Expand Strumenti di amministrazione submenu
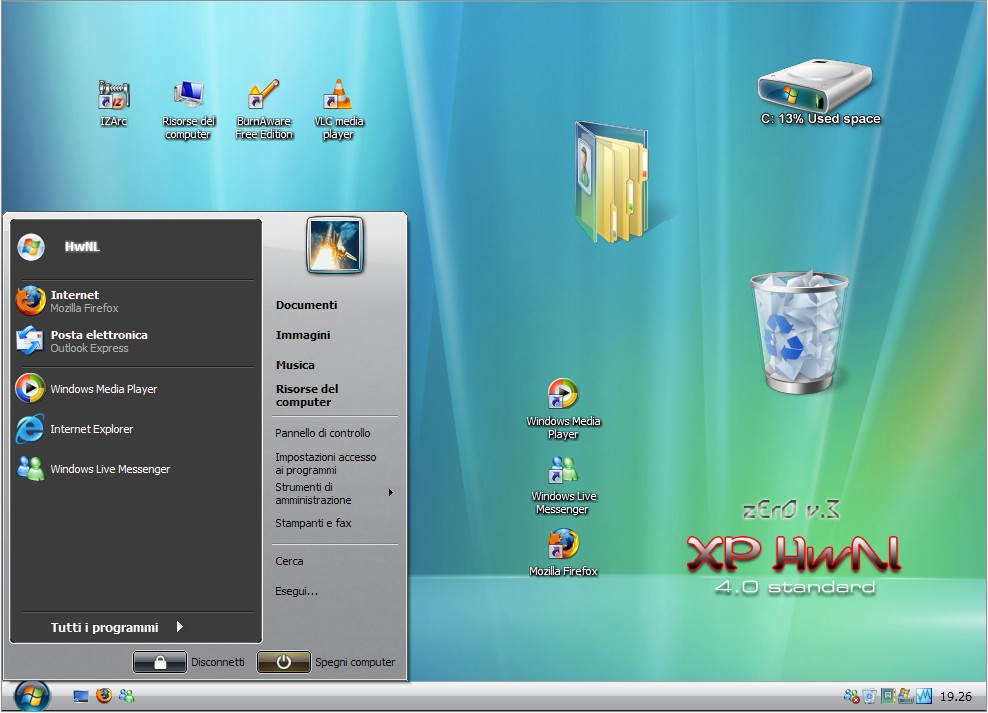 pyautogui.click(x=335, y=493)
